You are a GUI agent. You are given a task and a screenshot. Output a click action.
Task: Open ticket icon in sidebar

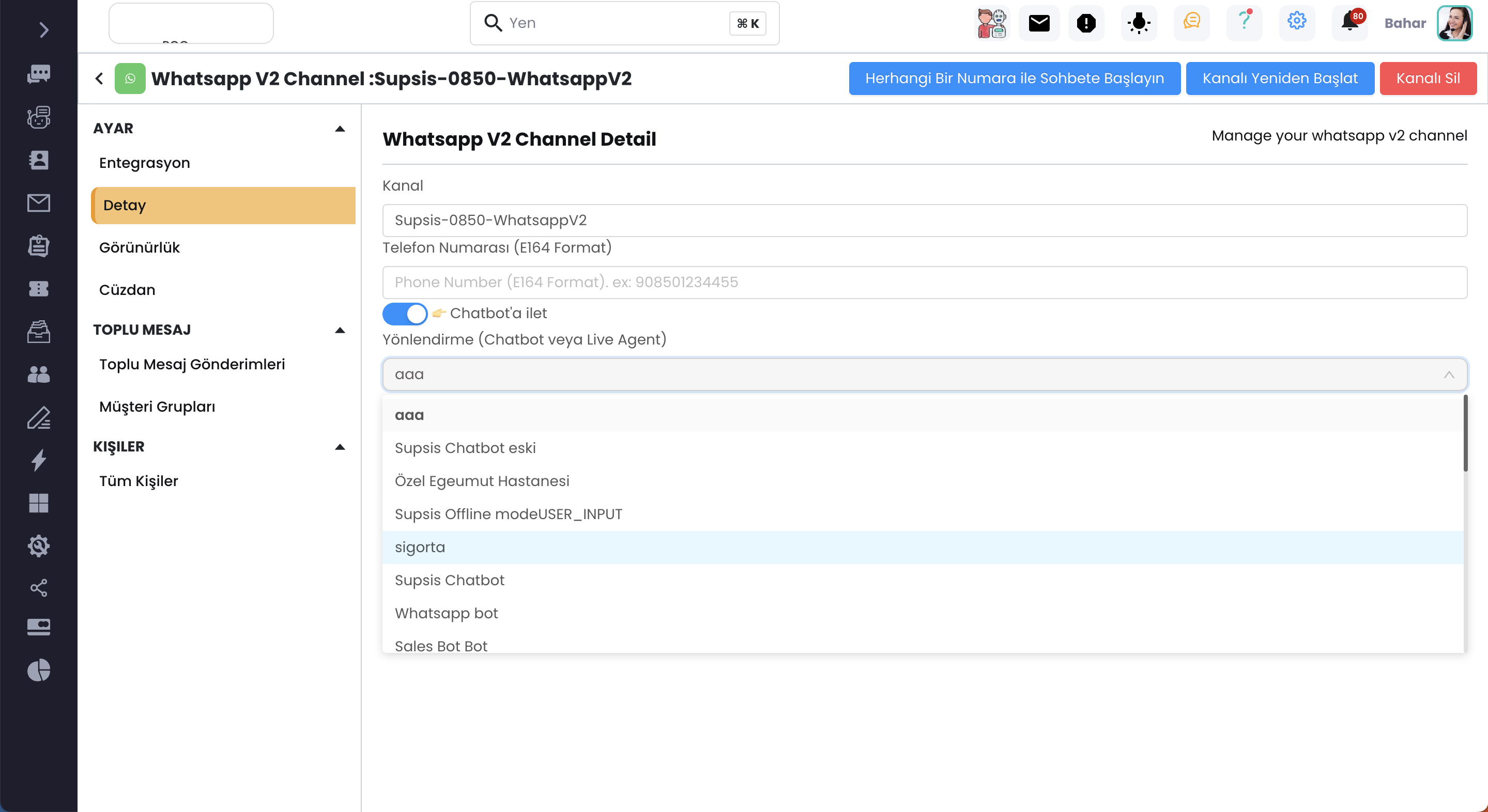tap(39, 289)
